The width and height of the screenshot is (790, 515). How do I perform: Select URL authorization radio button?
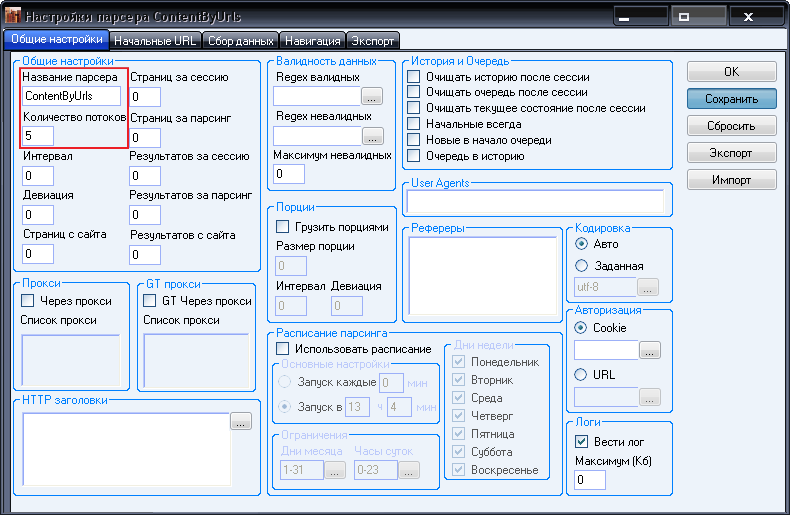pyautogui.click(x=582, y=375)
